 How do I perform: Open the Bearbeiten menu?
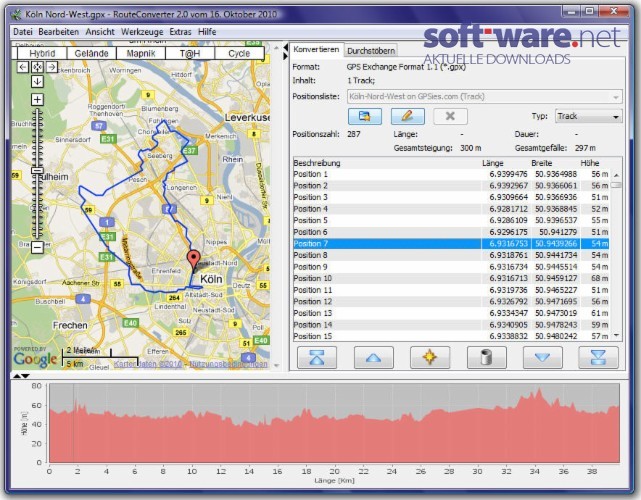point(58,31)
